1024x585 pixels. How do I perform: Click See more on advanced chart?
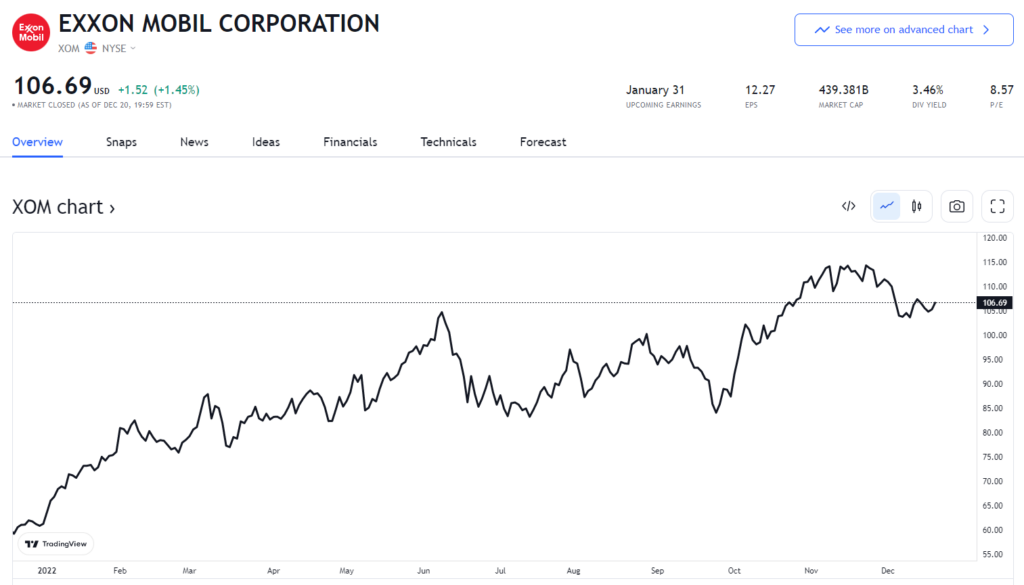click(903, 30)
